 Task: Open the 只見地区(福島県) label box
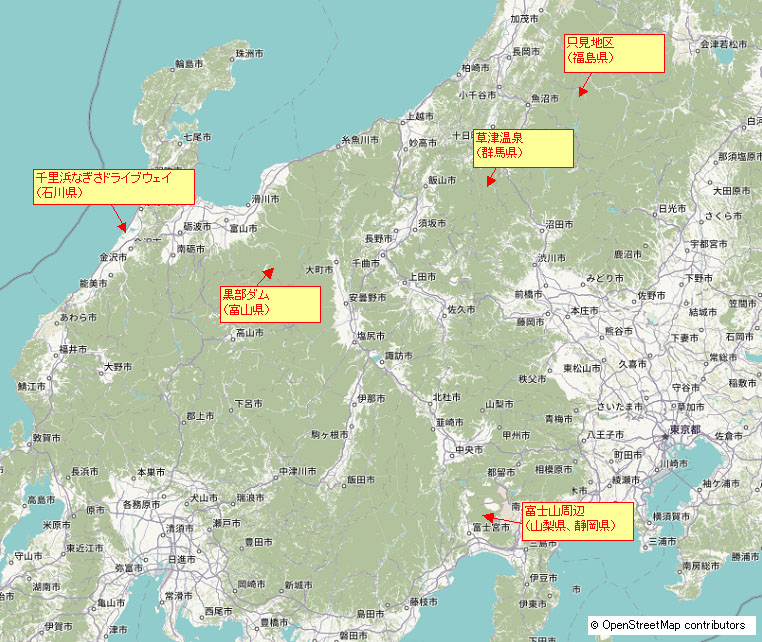click(x=614, y=52)
